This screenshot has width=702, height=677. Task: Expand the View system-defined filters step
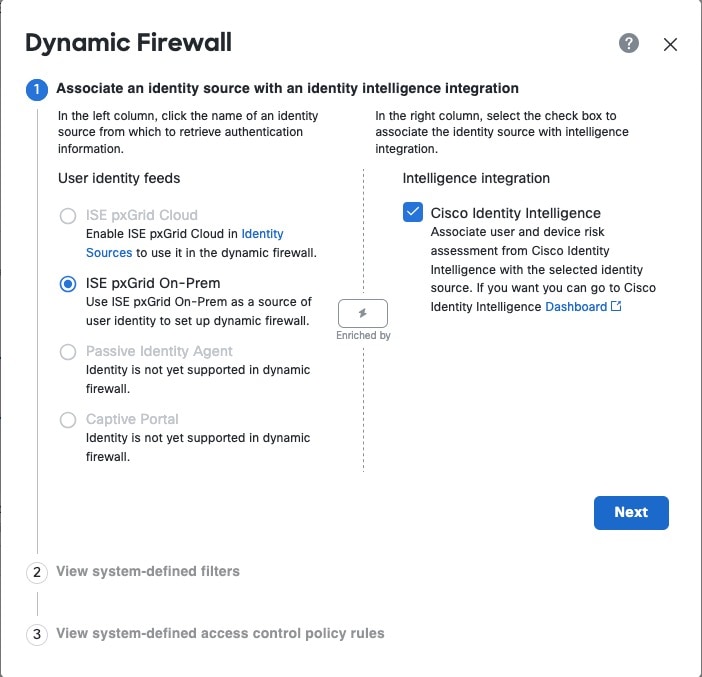click(148, 572)
